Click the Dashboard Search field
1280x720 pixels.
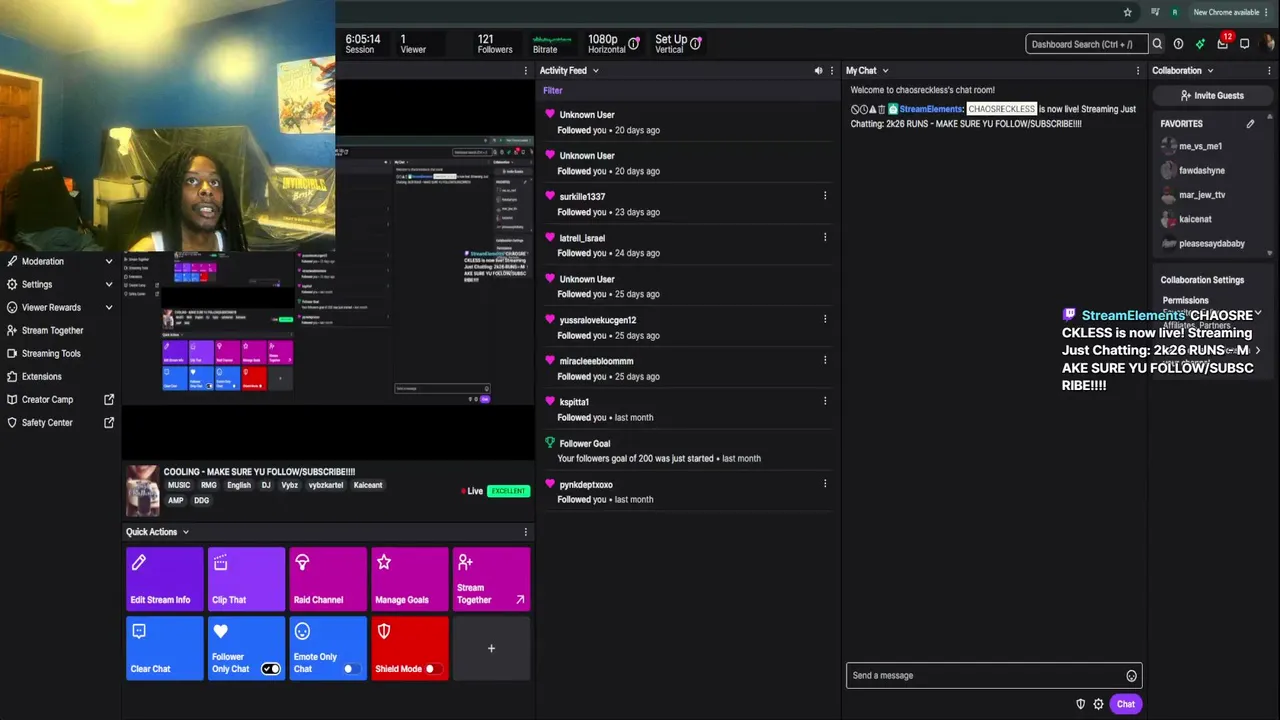pyautogui.click(x=1087, y=44)
